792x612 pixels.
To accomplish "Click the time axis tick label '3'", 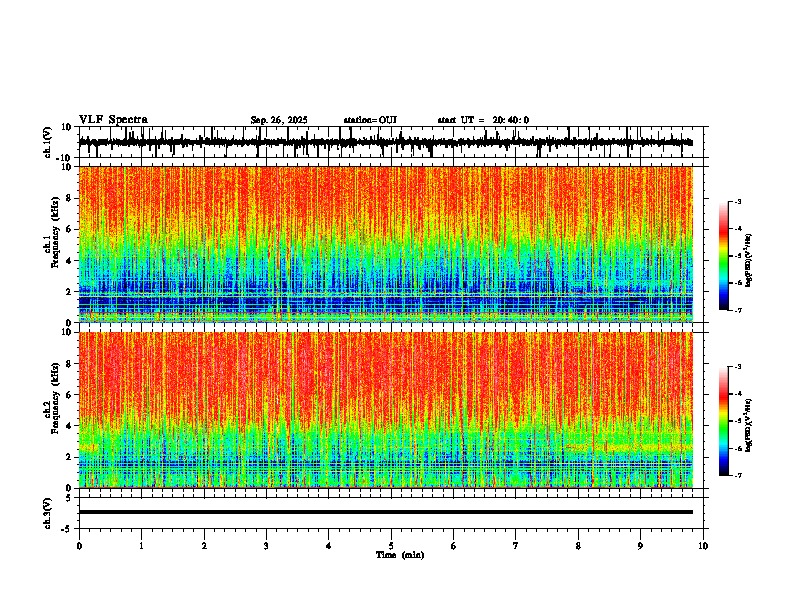I will 266,546.
